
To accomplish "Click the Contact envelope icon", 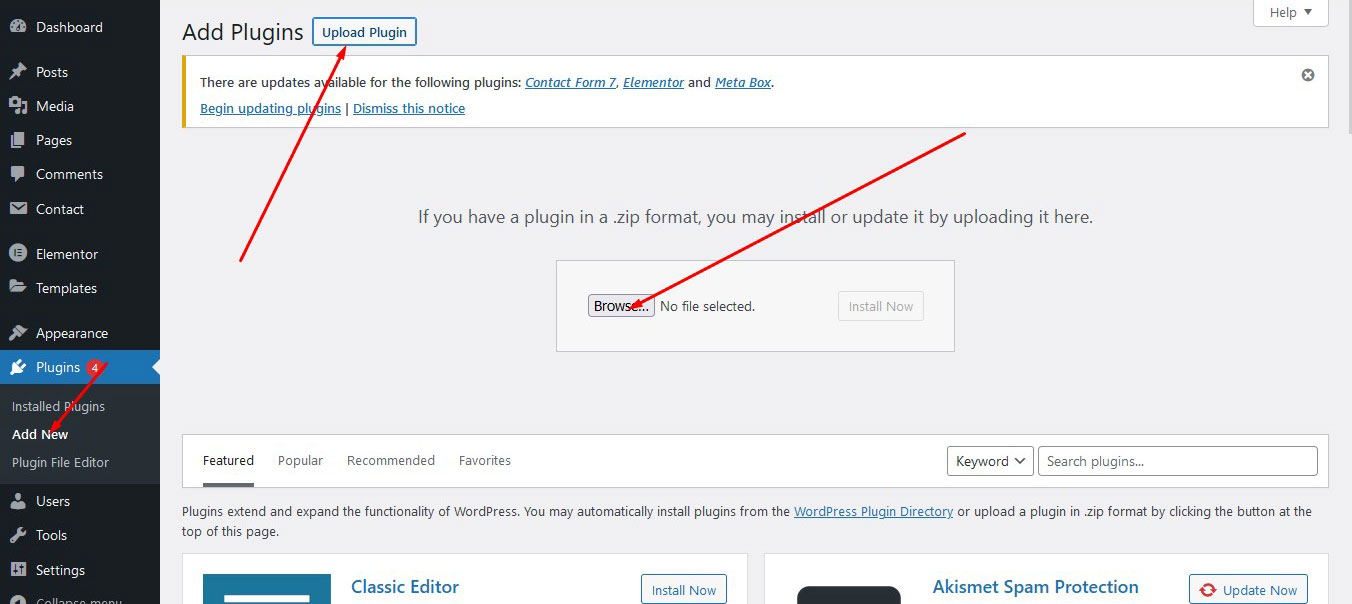I will coord(18,209).
